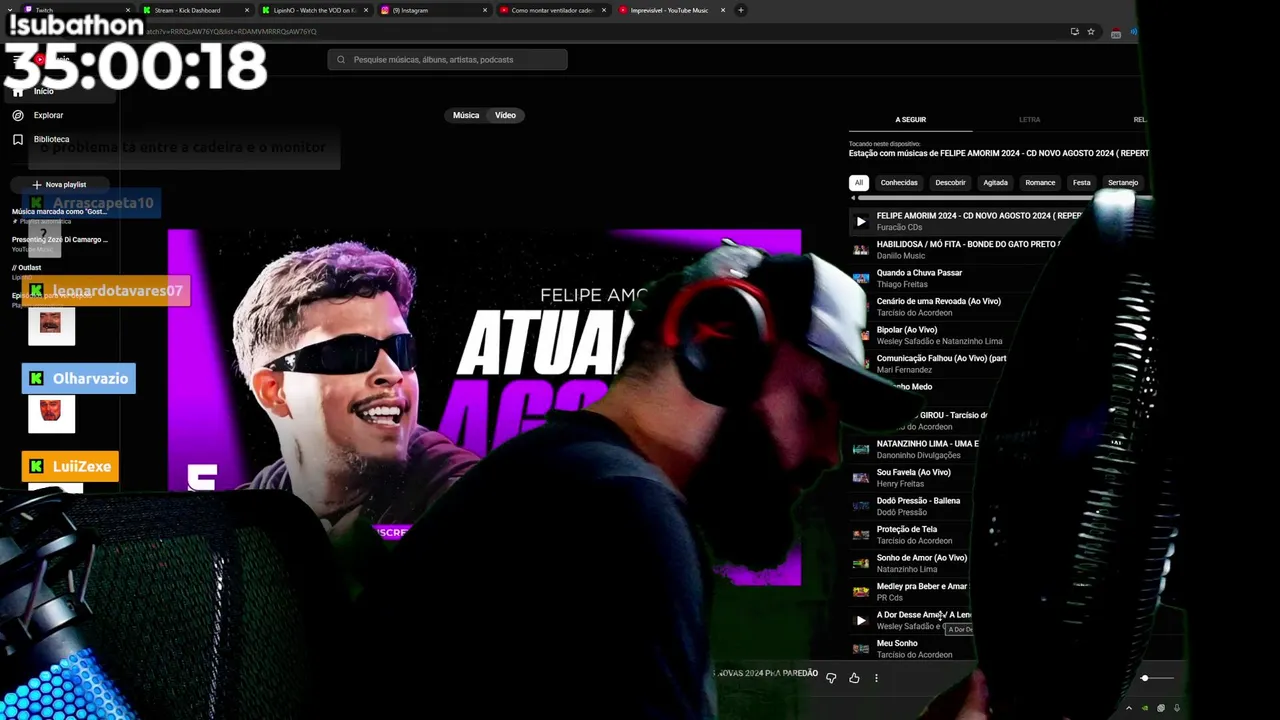The height and width of the screenshot is (720, 1280).
Task: Open Cenário de uma Revoada (Ao Vivo) song
Action: (938, 301)
